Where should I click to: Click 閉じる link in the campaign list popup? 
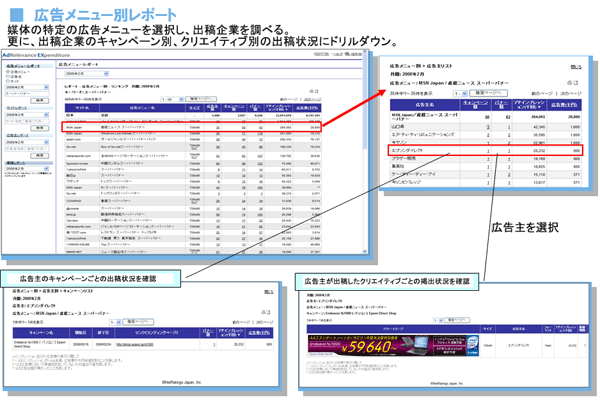[x=269, y=292]
